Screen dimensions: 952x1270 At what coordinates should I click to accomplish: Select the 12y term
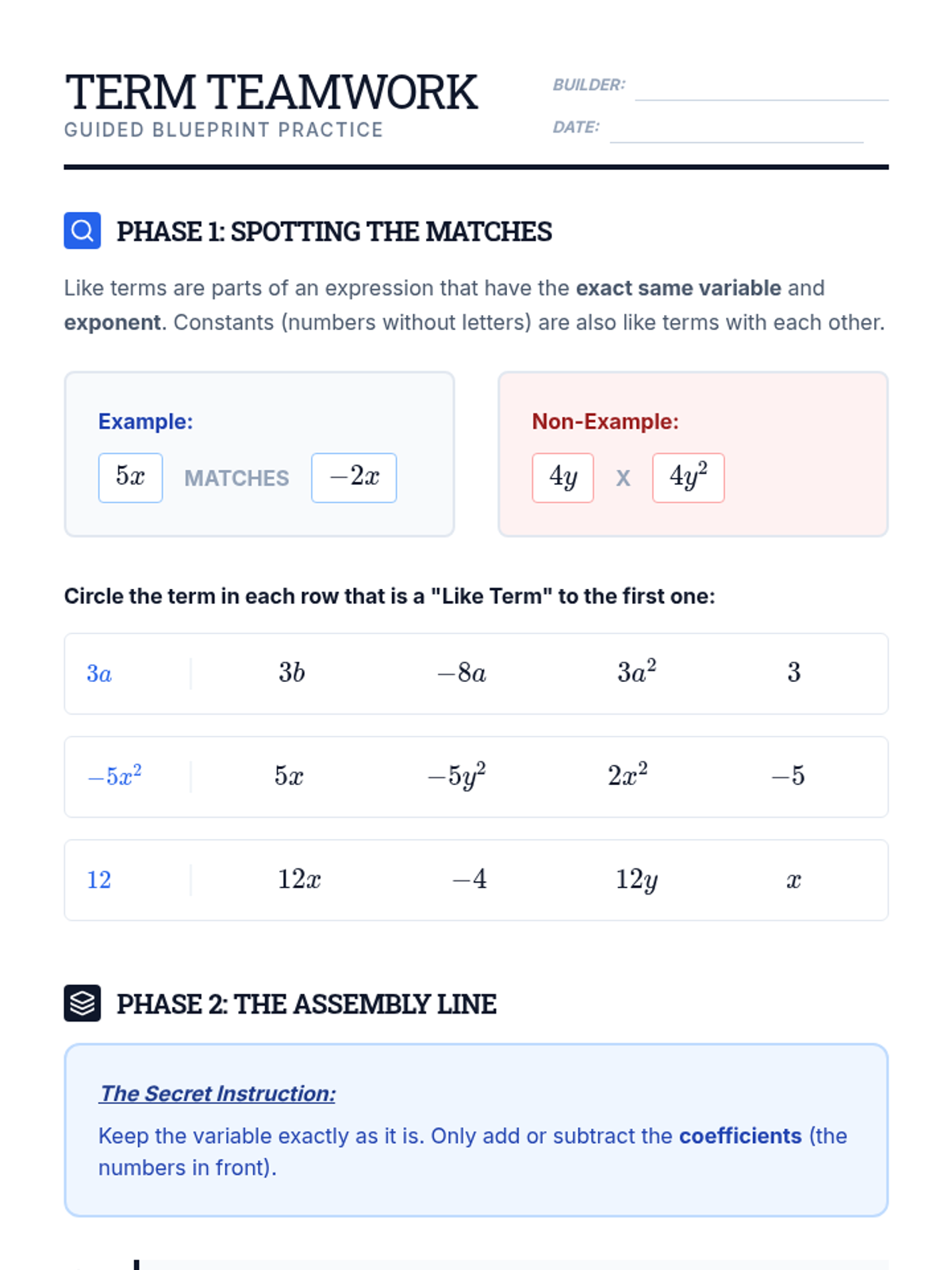636,880
